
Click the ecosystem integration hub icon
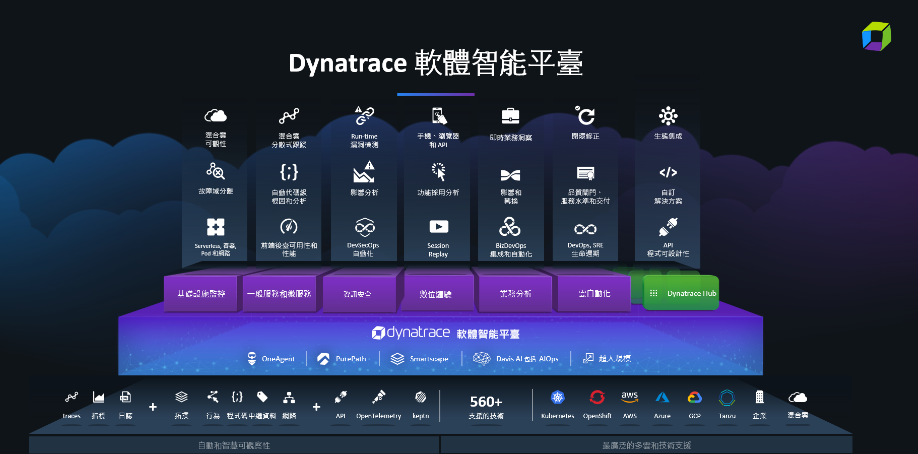tap(667, 115)
